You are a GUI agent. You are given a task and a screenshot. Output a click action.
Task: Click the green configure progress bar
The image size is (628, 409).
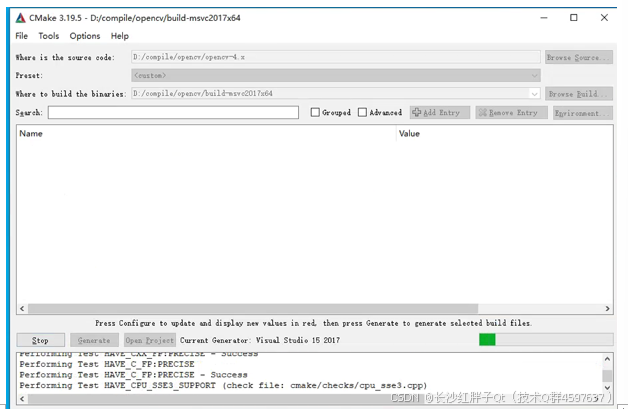487,340
